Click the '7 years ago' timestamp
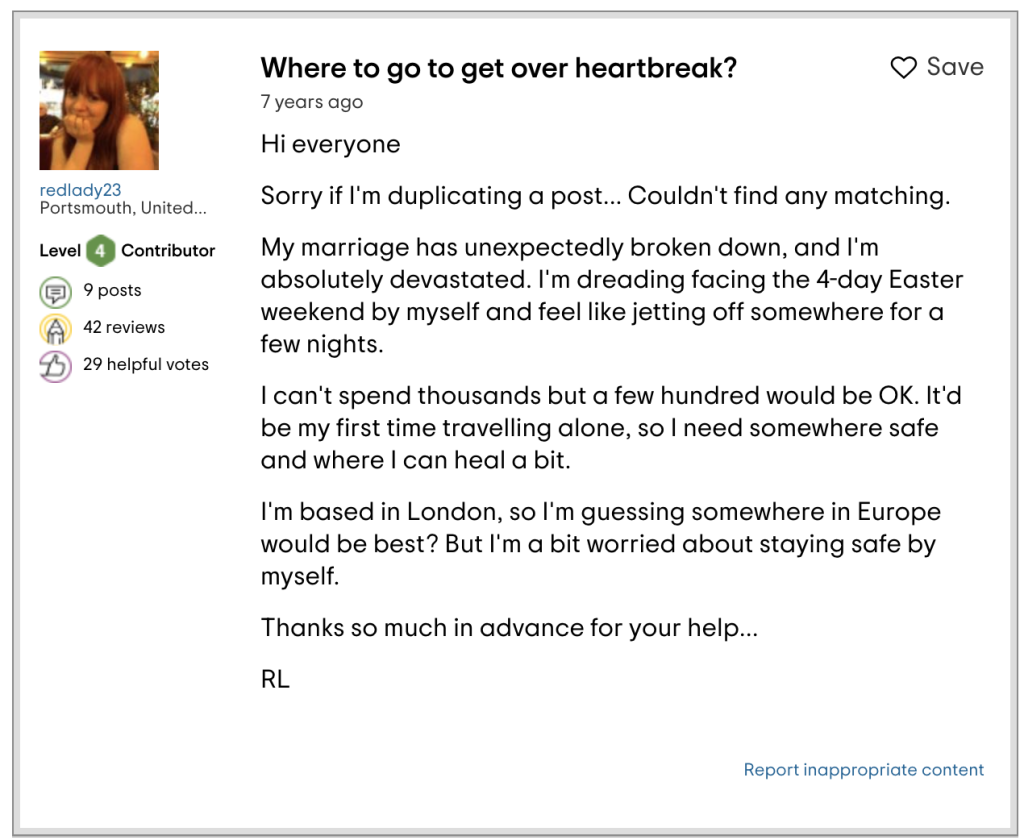 (x=312, y=102)
